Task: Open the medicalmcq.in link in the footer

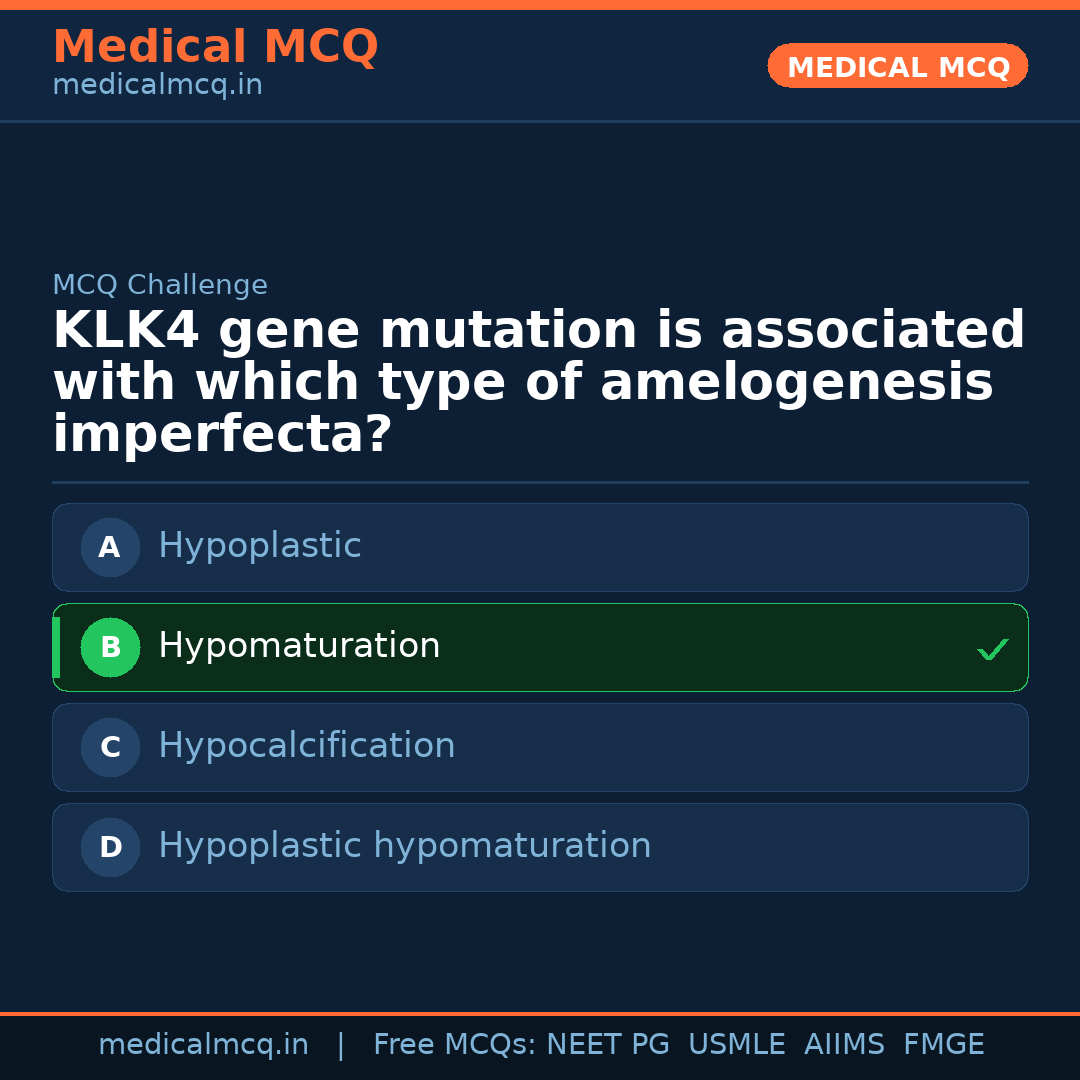Action: [x=203, y=1045]
